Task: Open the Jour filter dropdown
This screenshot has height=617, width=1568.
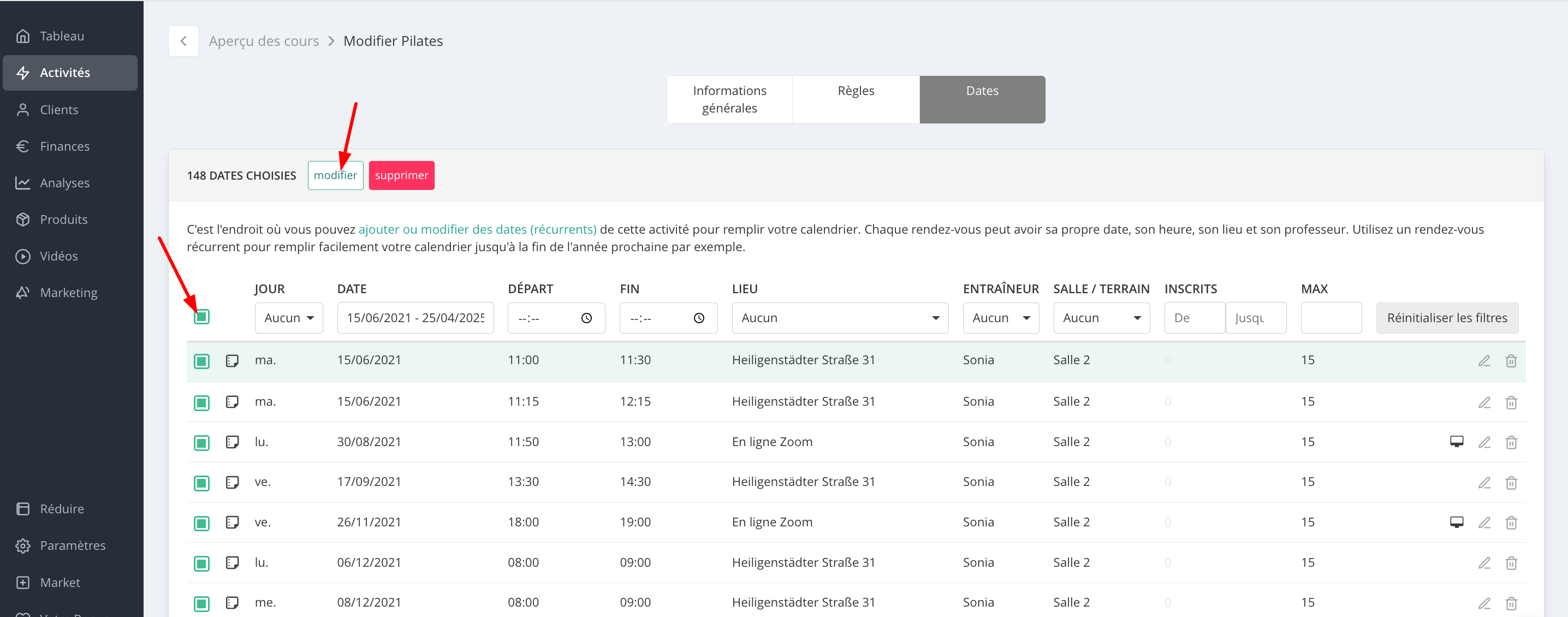Action: (x=288, y=318)
